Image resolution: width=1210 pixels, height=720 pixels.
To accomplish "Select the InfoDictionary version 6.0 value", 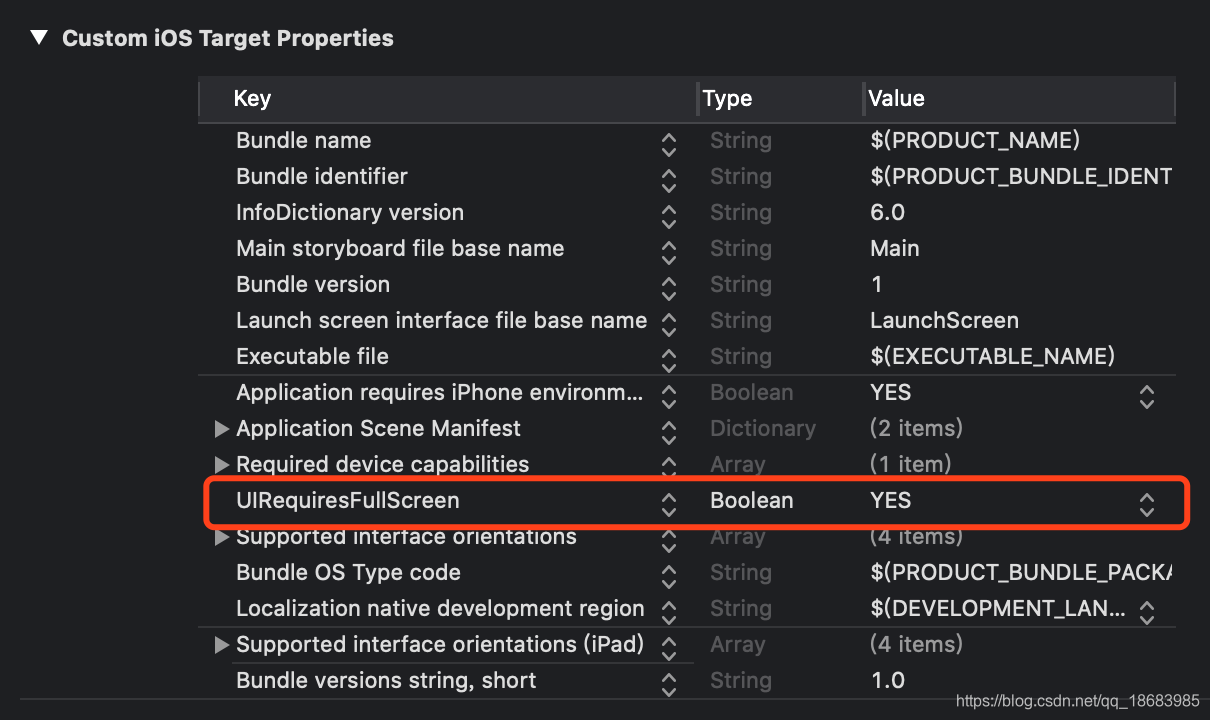I will 887,212.
